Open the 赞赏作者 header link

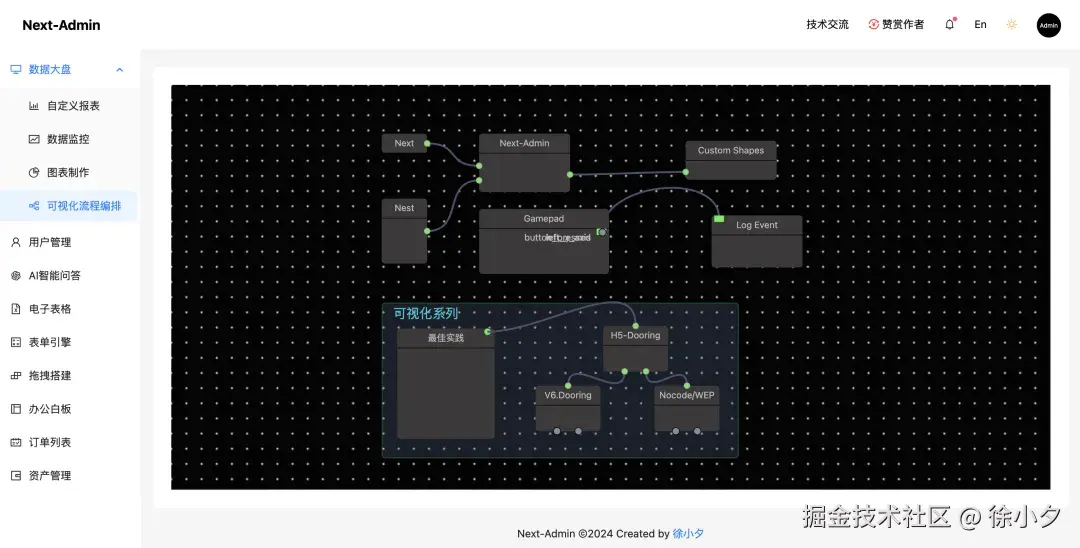point(903,25)
